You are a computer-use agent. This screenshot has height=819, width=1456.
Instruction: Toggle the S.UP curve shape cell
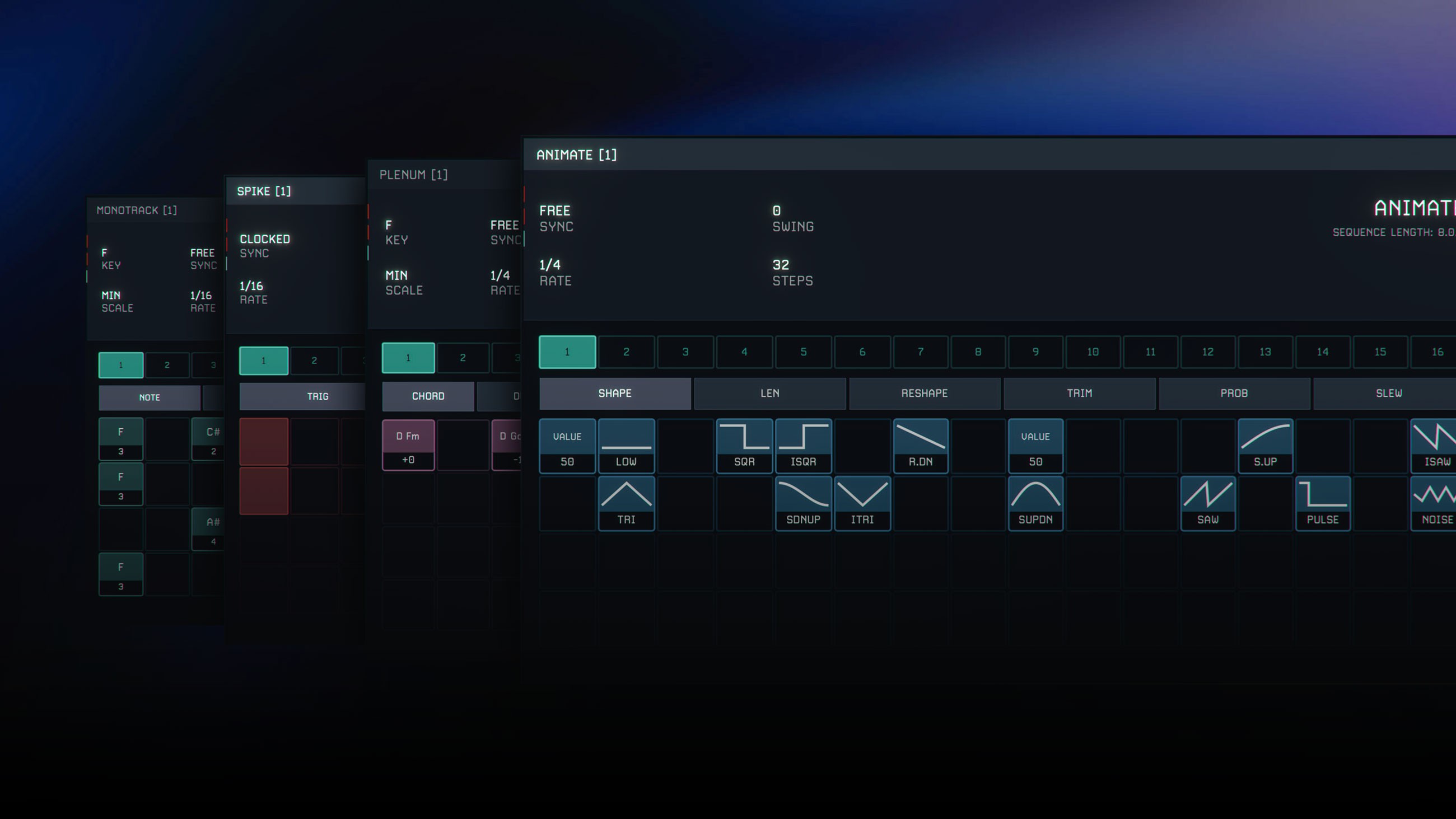(1265, 446)
